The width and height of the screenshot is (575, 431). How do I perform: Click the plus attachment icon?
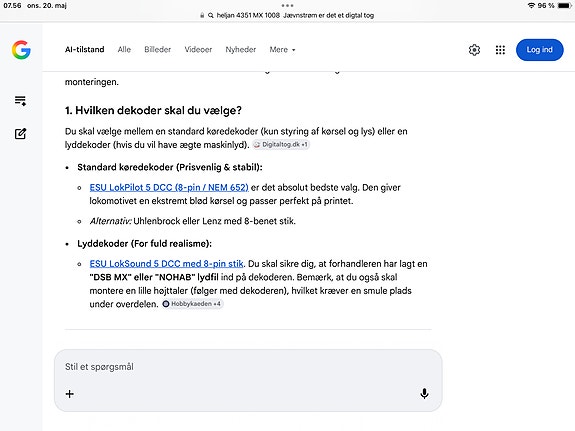pyautogui.click(x=70, y=394)
